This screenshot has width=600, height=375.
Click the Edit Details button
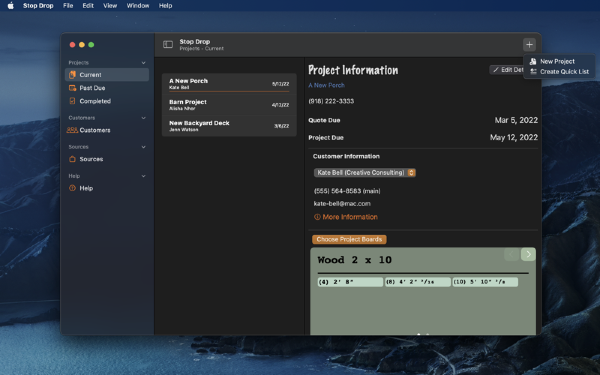[x=507, y=70]
